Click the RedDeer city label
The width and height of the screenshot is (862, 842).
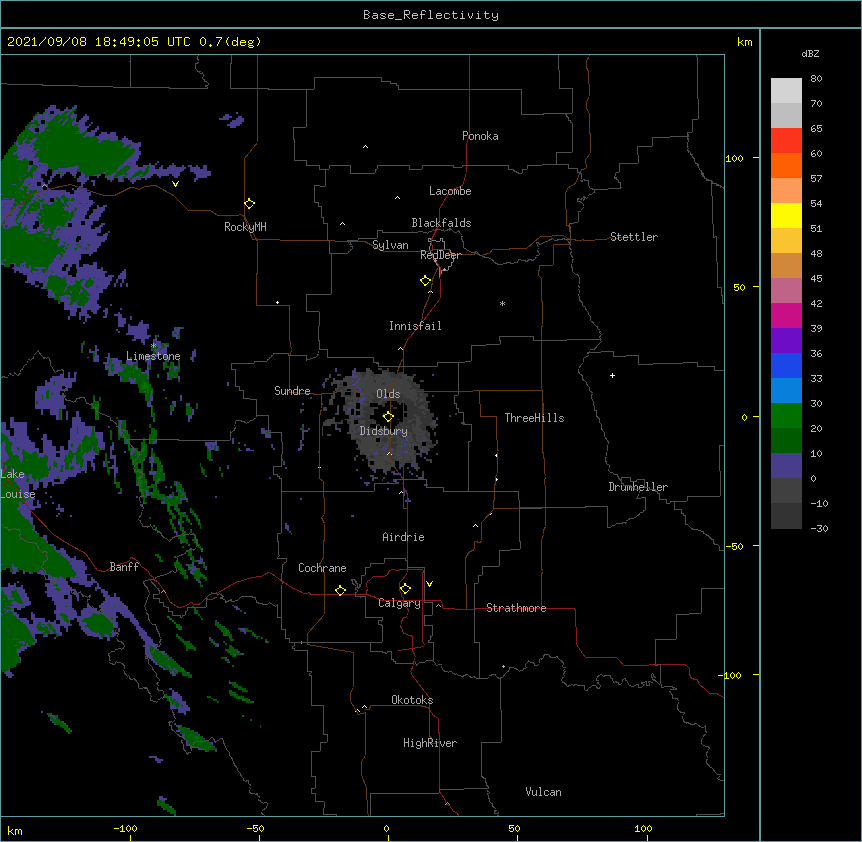click(x=440, y=255)
